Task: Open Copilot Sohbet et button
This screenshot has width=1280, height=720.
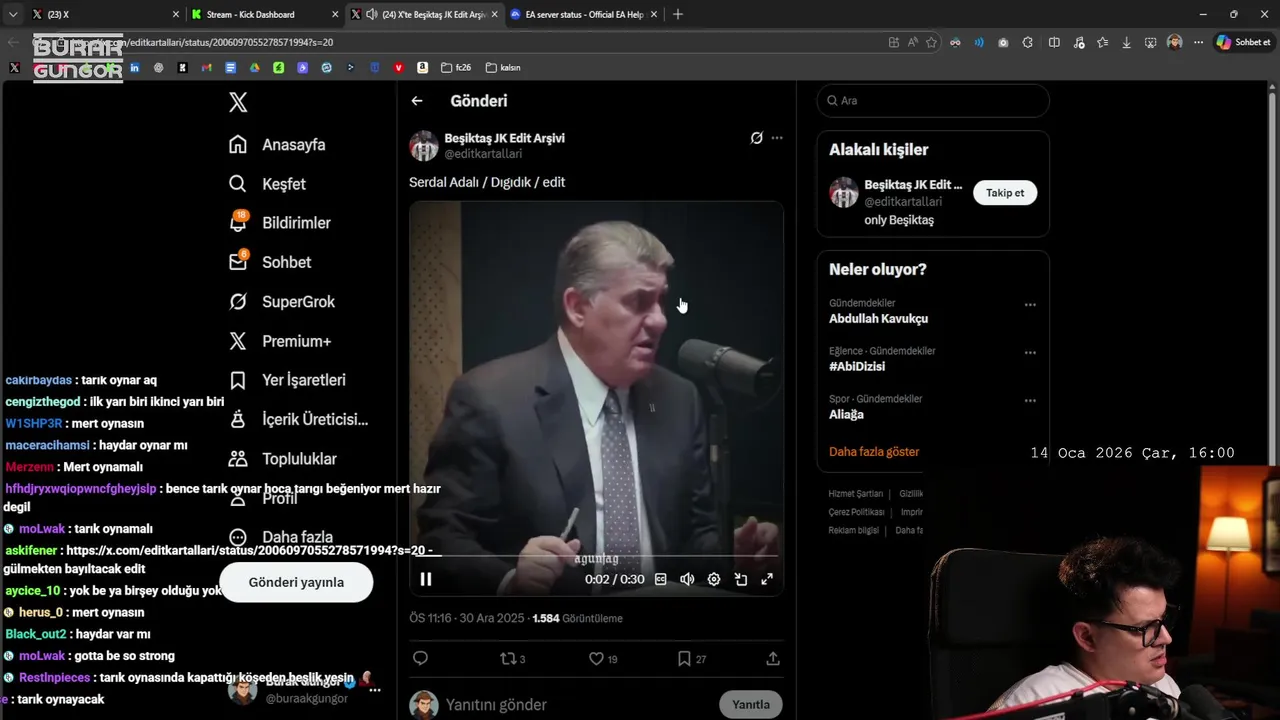Action: point(1244,42)
